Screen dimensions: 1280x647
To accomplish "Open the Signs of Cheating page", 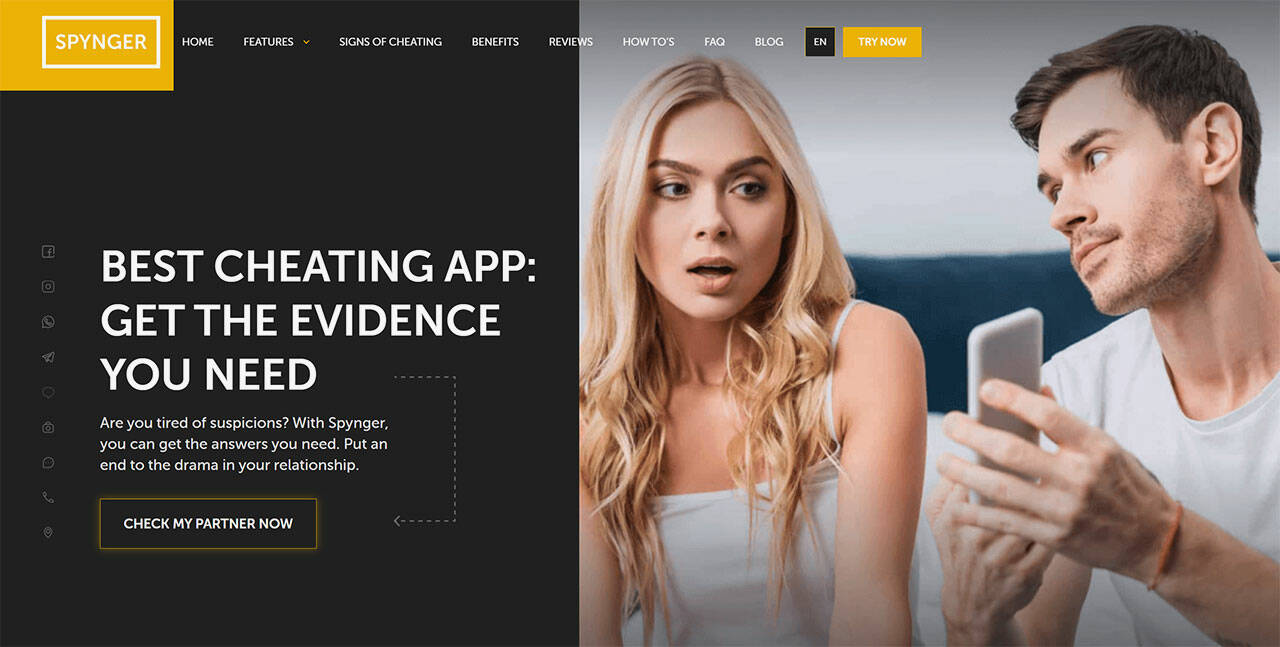I will [x=390, y=42].
